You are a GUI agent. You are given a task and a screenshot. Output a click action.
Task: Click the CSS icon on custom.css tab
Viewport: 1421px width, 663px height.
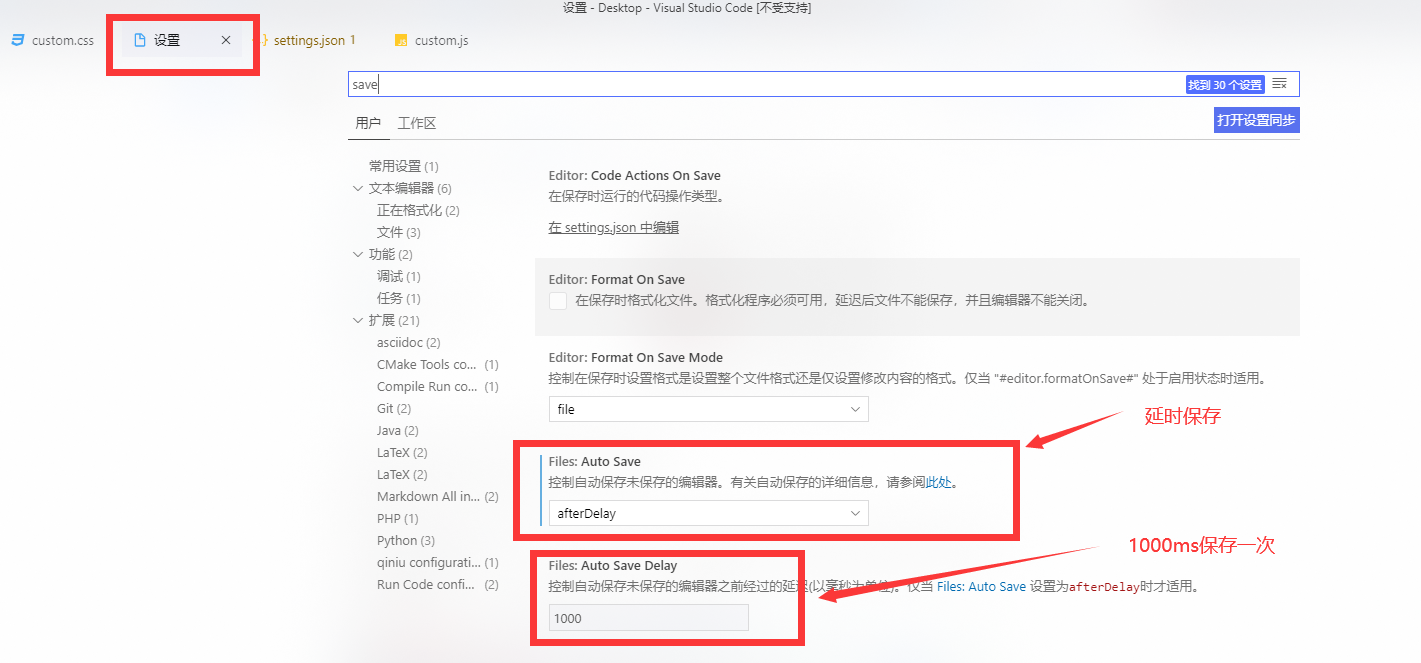[x=17, y=40]
